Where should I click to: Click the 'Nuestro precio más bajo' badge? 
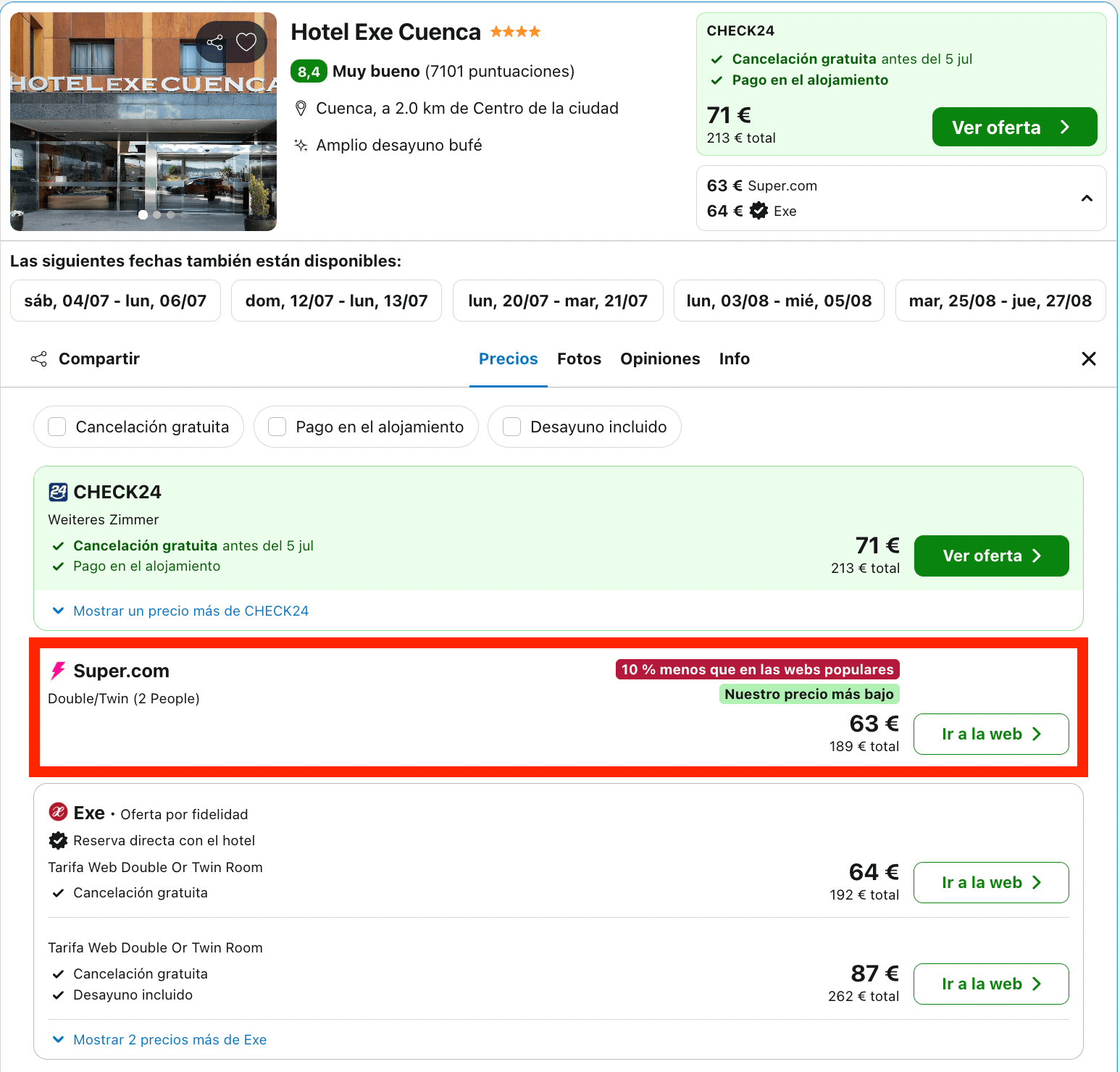809,694
